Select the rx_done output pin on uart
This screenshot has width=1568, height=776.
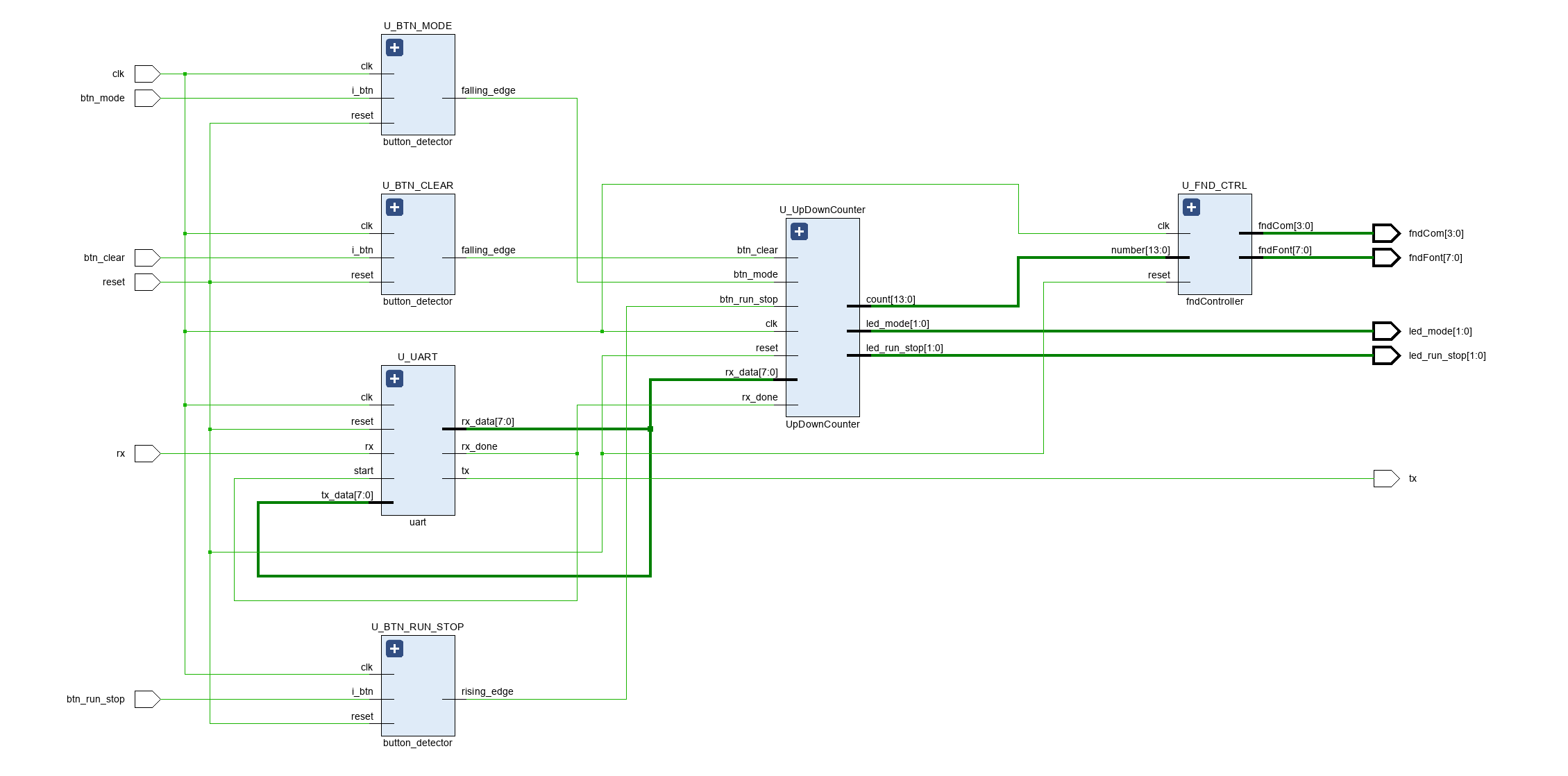[480, 446]
